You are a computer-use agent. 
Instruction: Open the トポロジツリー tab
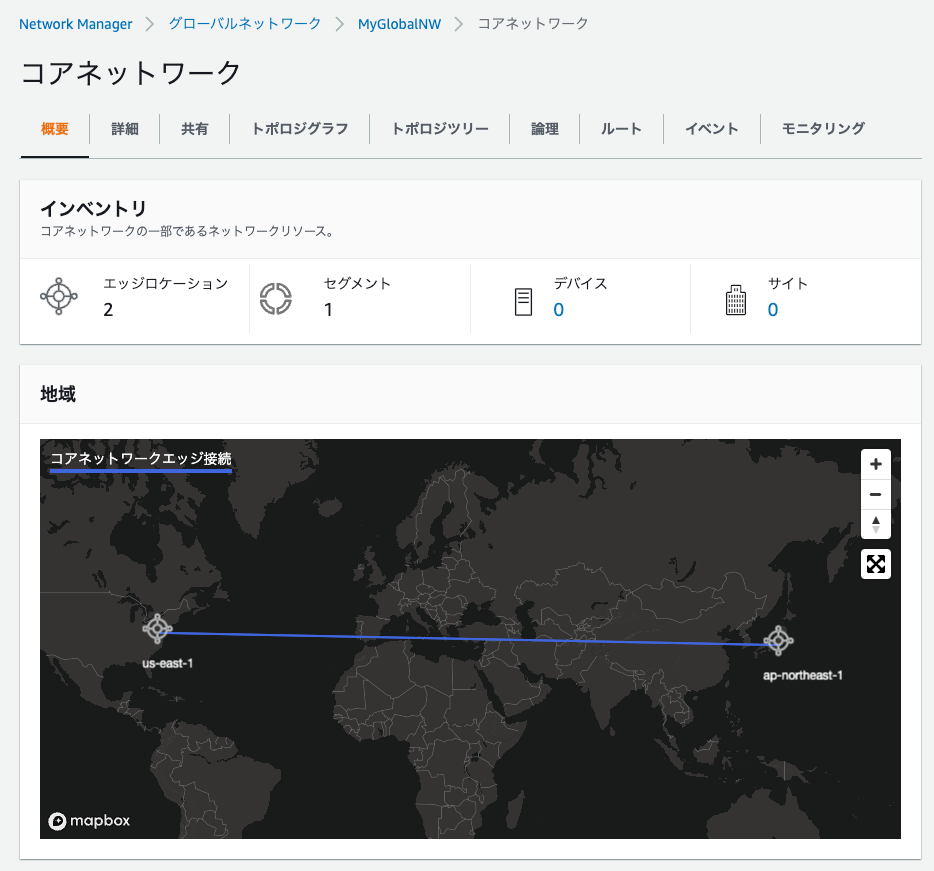[440, 129]
